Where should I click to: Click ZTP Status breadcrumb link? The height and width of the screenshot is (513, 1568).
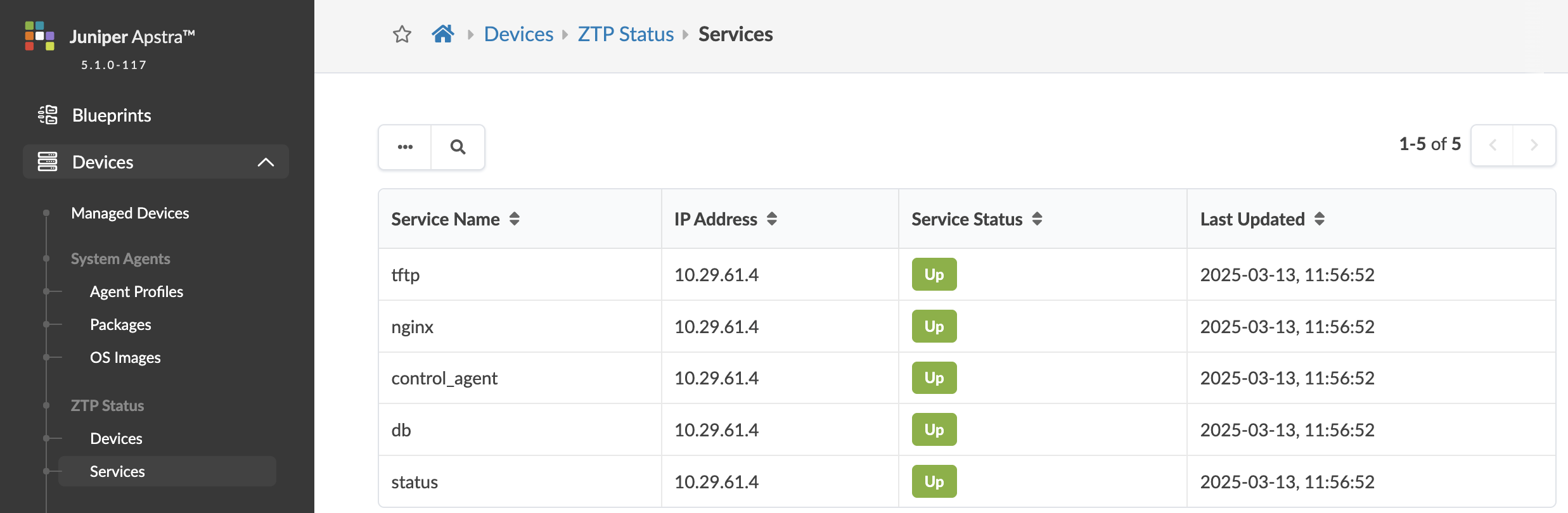pyautogui.click(x=625, y=34)
